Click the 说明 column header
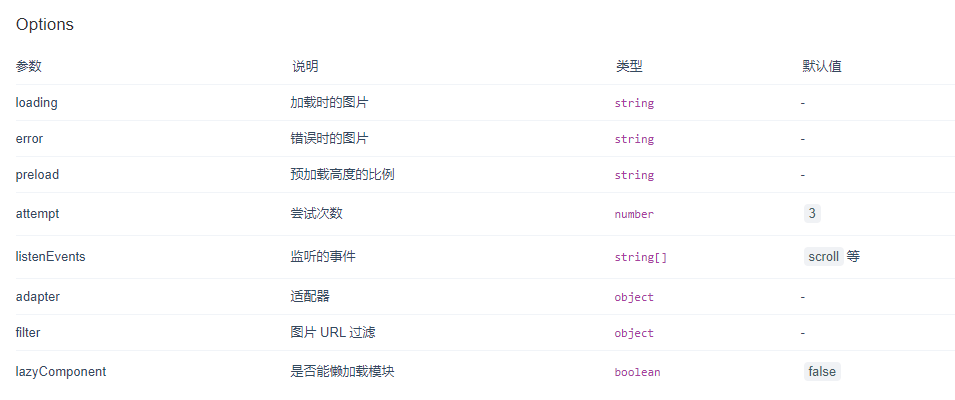This screenshot has height=400, width=955. 305,66
